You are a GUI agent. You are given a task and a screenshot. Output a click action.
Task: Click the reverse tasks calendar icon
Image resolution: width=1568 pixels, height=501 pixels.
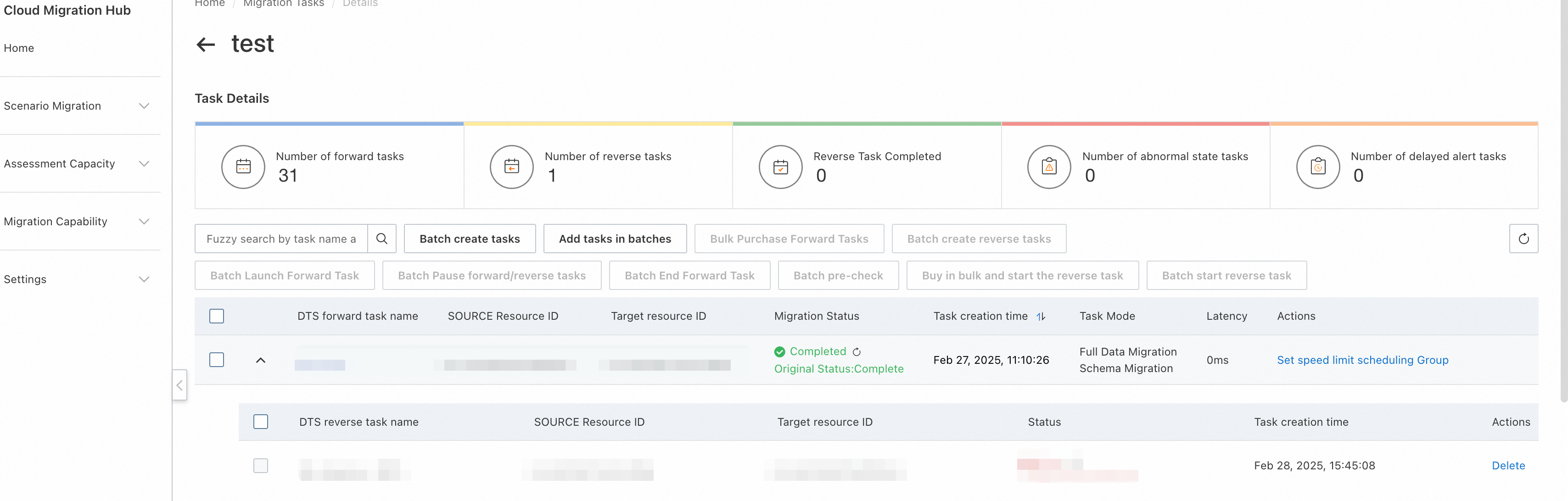(511, 167)
